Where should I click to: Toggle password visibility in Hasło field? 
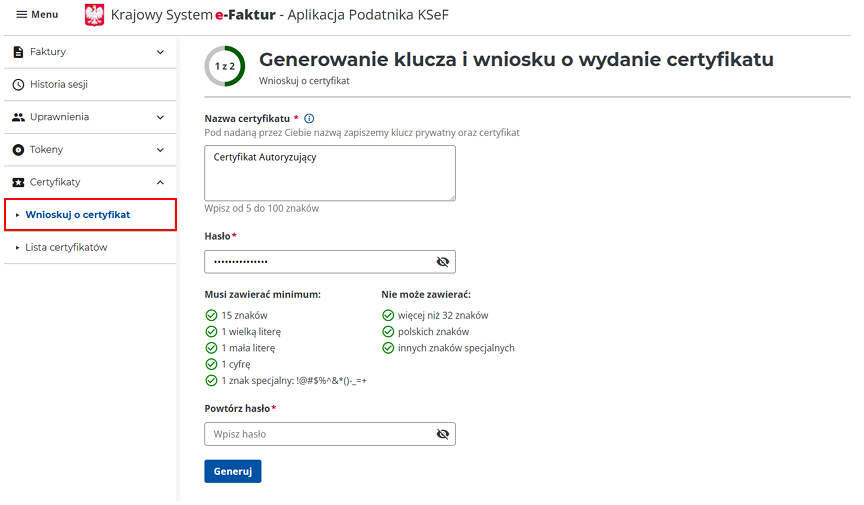(x=443, y=262)
